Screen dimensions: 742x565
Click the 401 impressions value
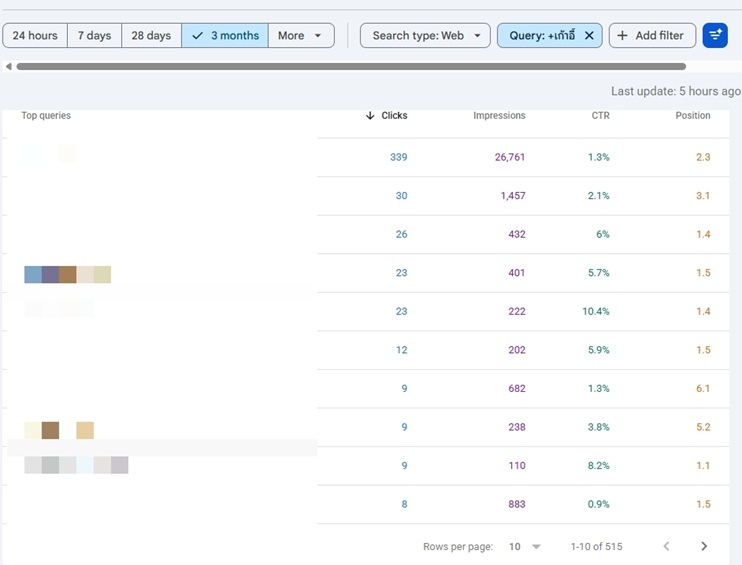point(517,273)
